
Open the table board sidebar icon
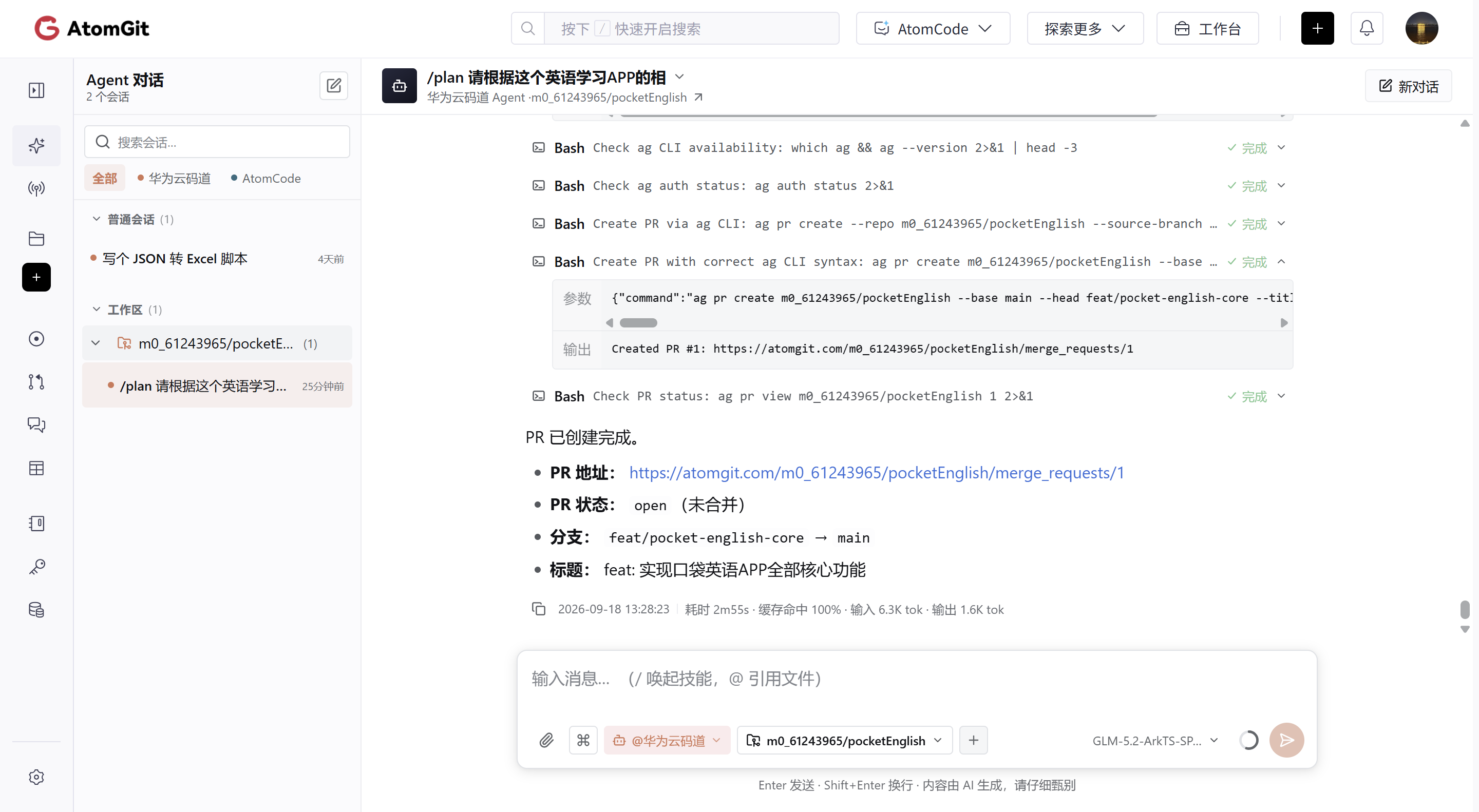pyautogui.click(x=36, y=468)
